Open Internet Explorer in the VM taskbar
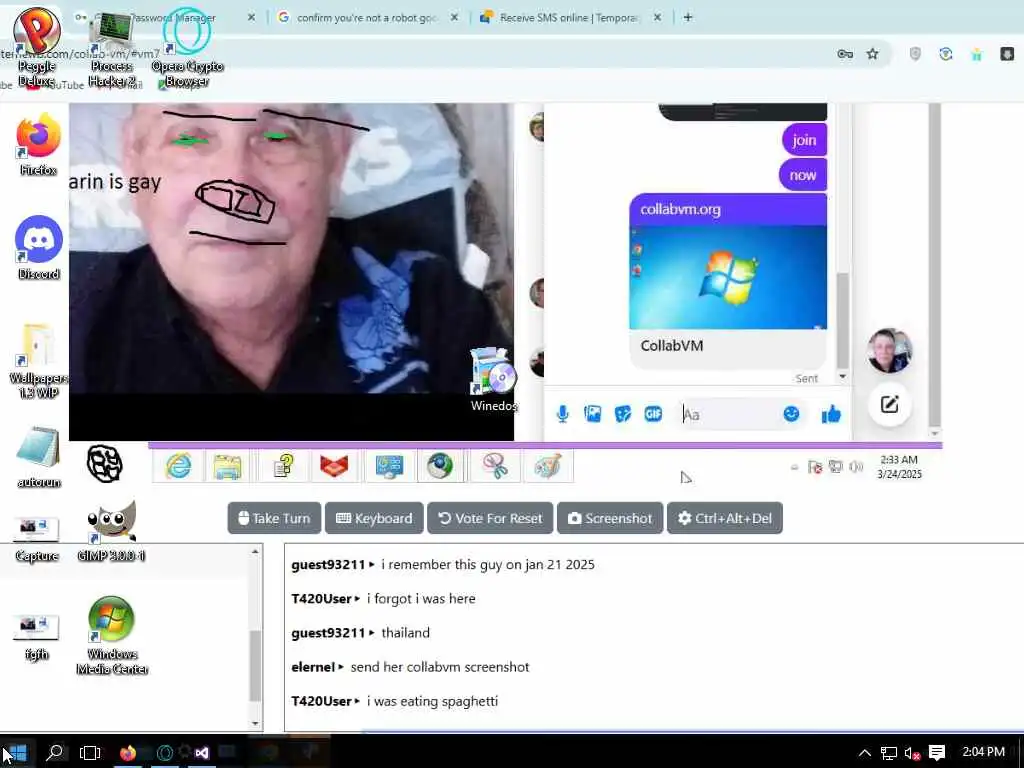This screenshot has width=1024, height=768. click(x=178, y=466)
